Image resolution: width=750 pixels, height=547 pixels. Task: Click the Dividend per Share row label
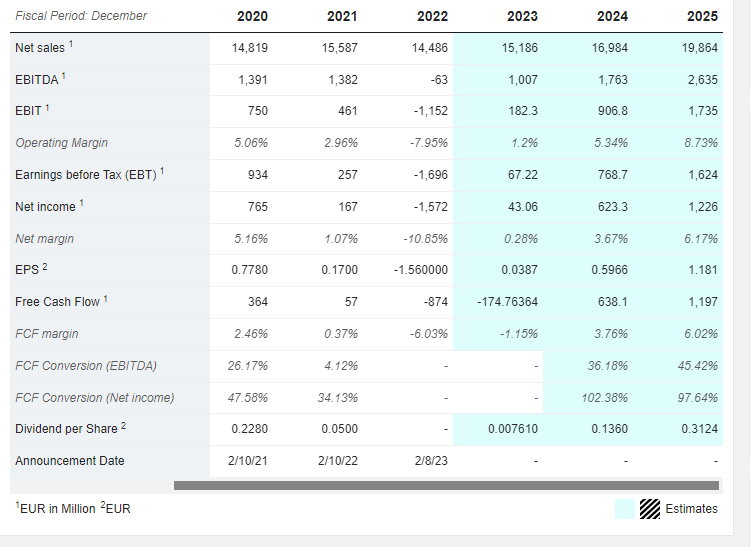(66, 429)
